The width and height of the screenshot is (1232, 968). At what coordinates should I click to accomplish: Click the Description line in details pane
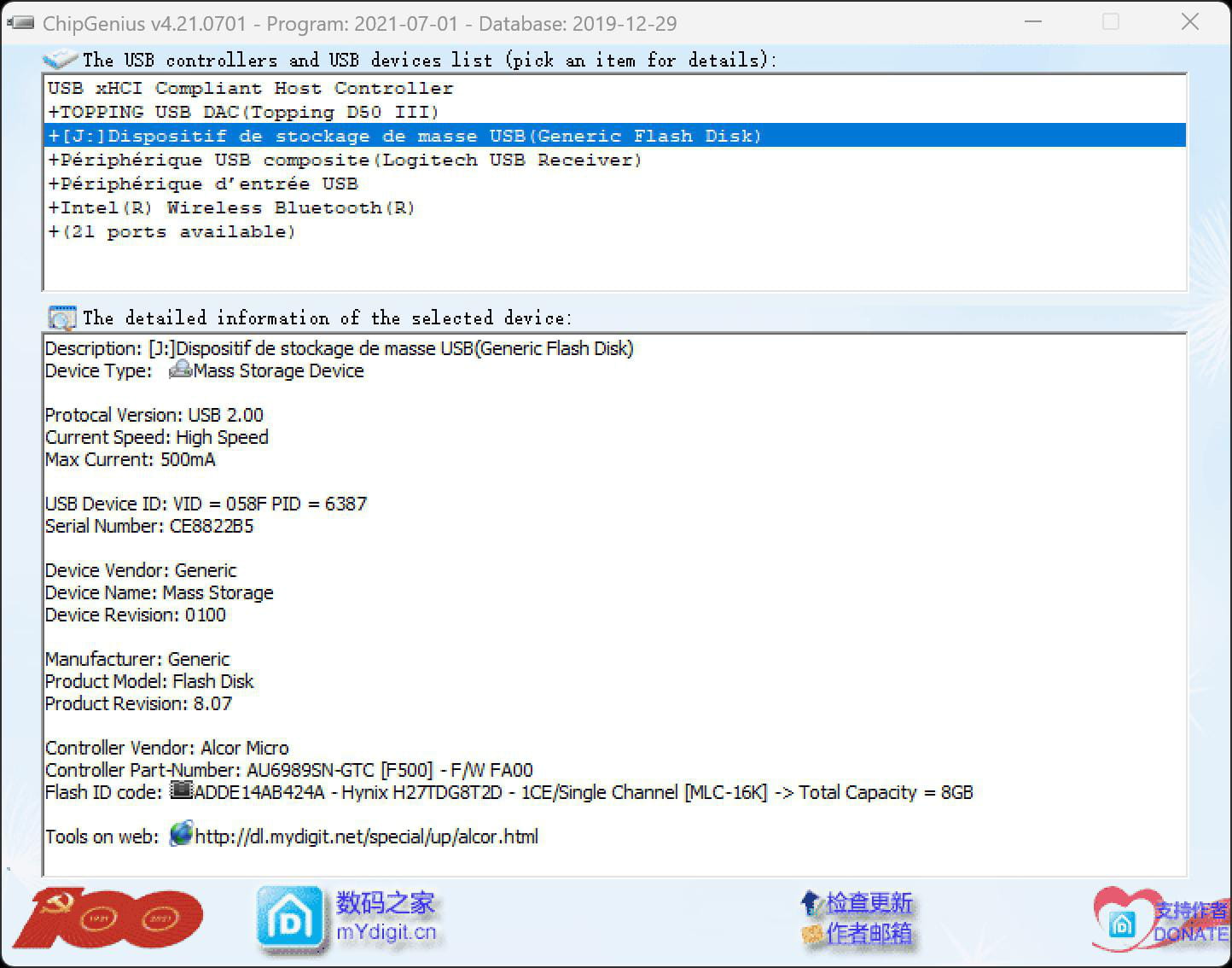pyautogui.click(x=340, y=348)
